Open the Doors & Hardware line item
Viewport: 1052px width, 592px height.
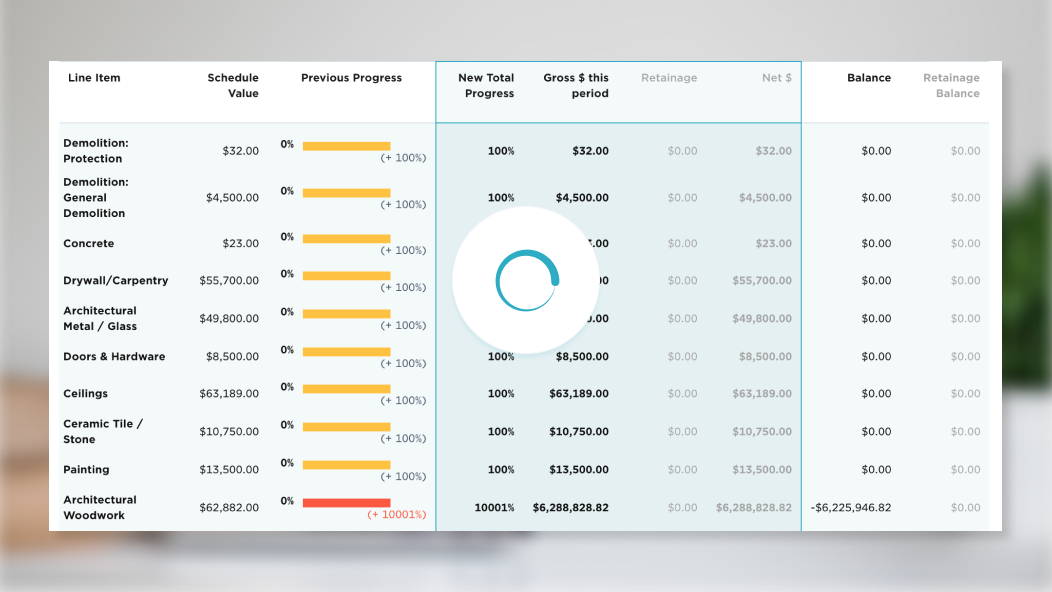114,357
